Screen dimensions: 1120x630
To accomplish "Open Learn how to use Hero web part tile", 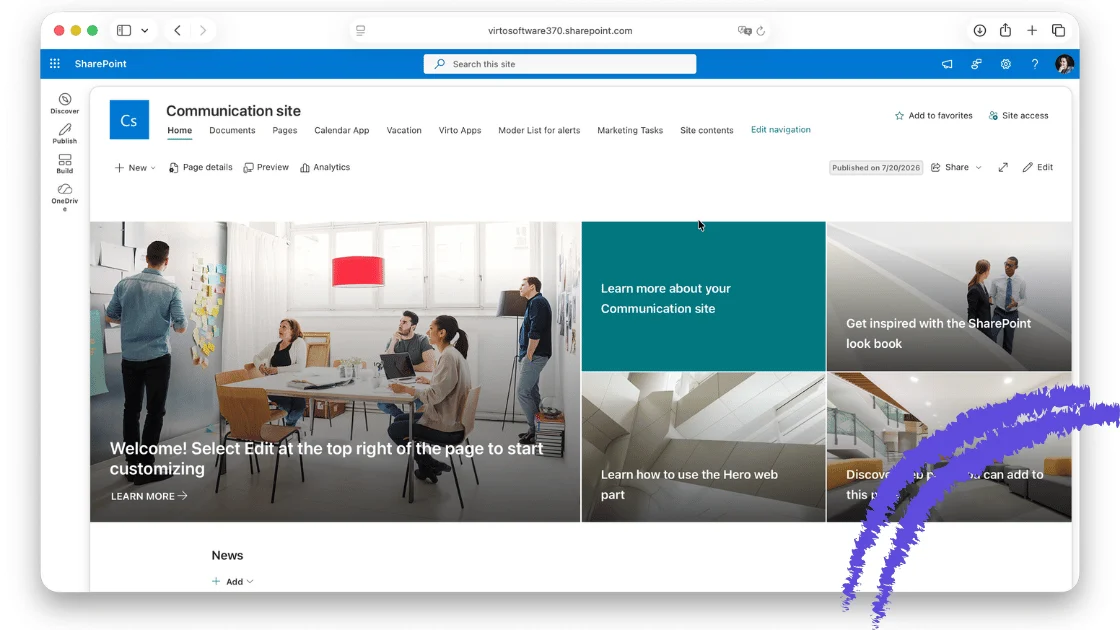I will pos(704,447).
